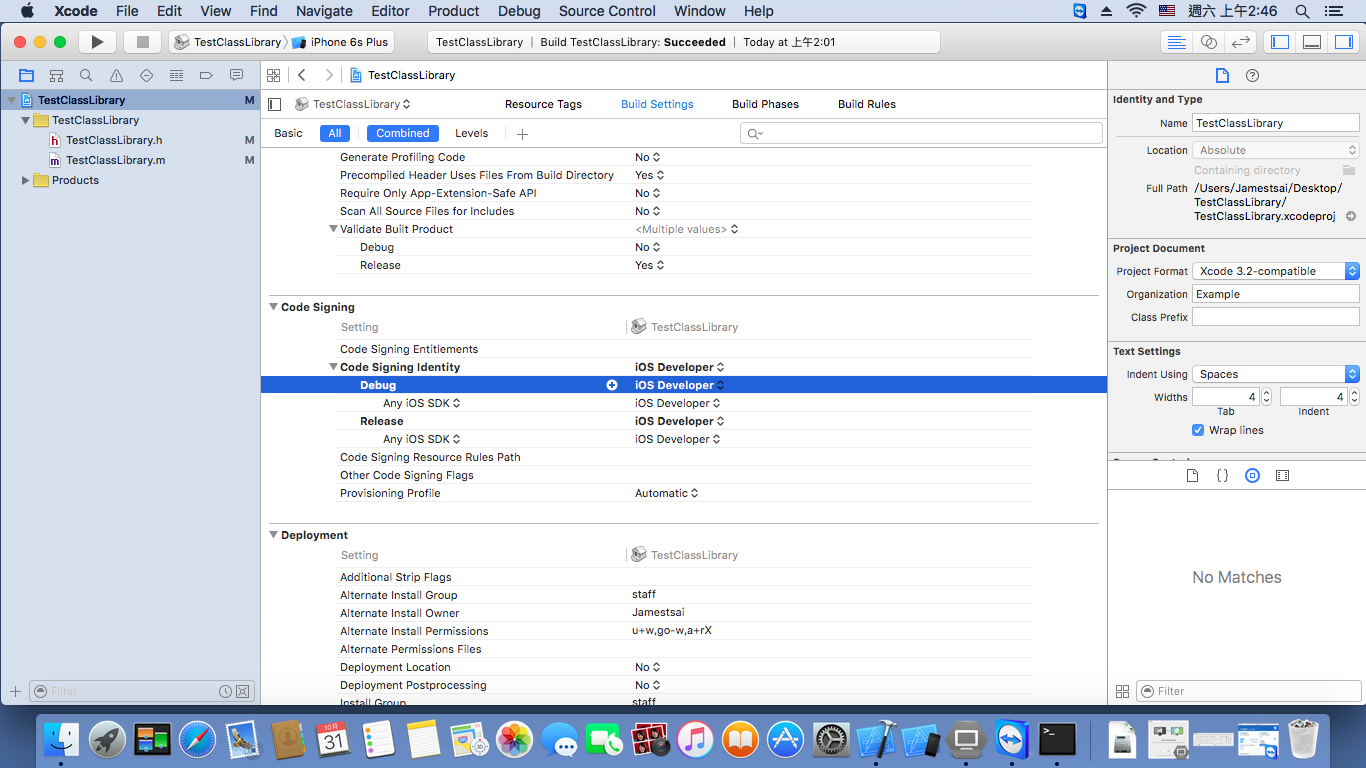Toggle Wrap lines checkbox
This screenshot has width=1366, height=768.
point(1198,430)
